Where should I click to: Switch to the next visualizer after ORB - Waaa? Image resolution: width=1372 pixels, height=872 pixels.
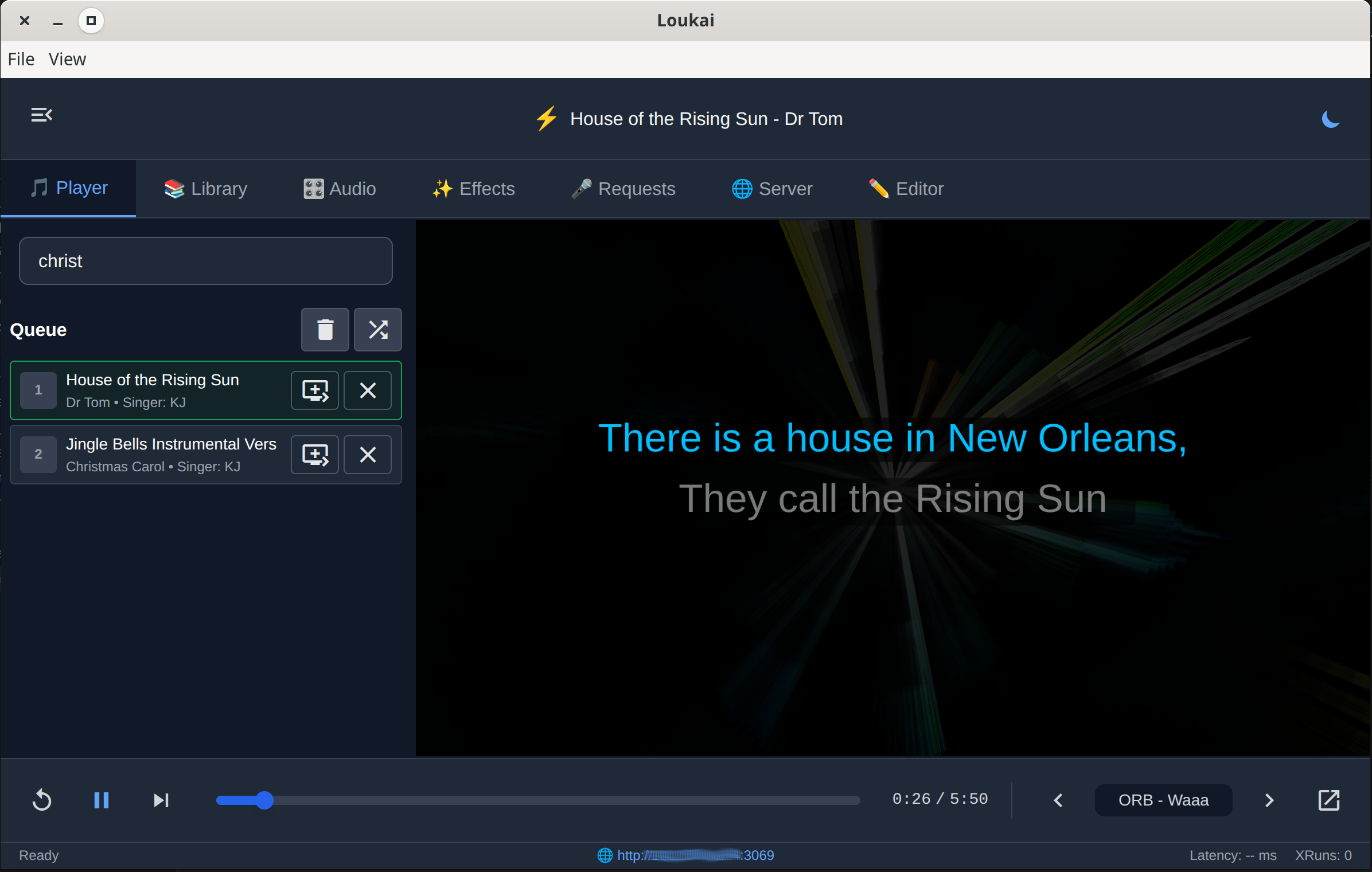[1269, 800]
